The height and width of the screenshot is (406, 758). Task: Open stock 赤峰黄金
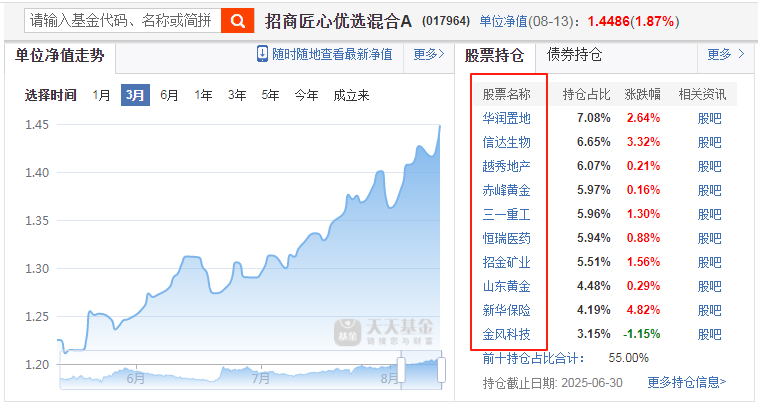[x=506, y=190]
